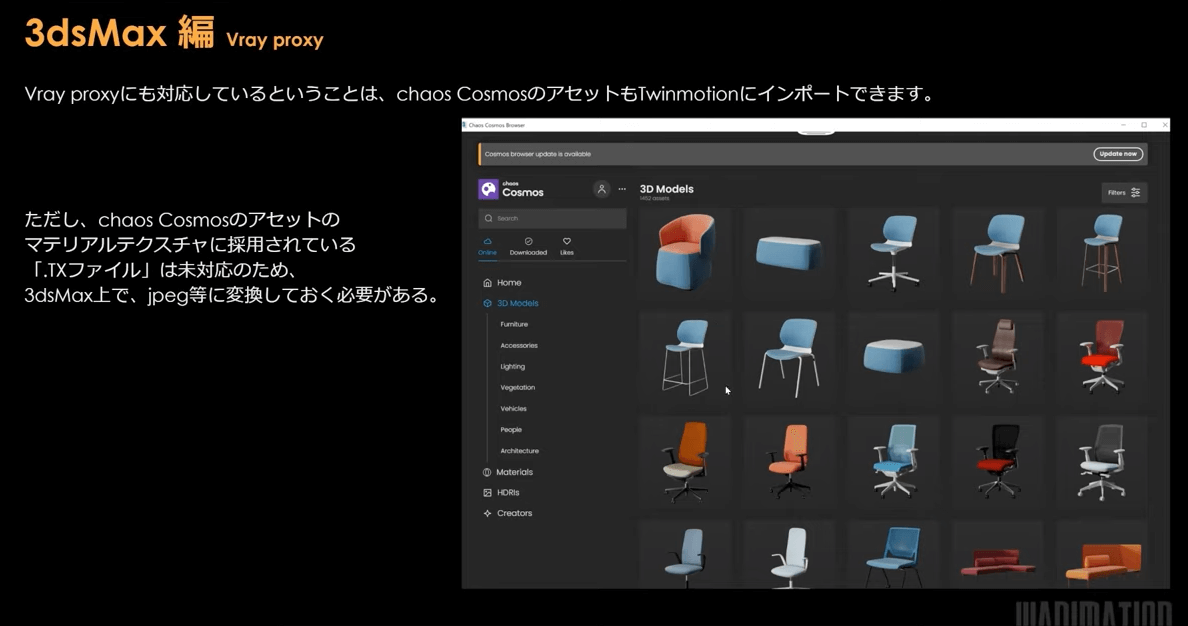Focus the Search input field
The height and width of the screenshot is (626, 1188).
tap(552, 218)
